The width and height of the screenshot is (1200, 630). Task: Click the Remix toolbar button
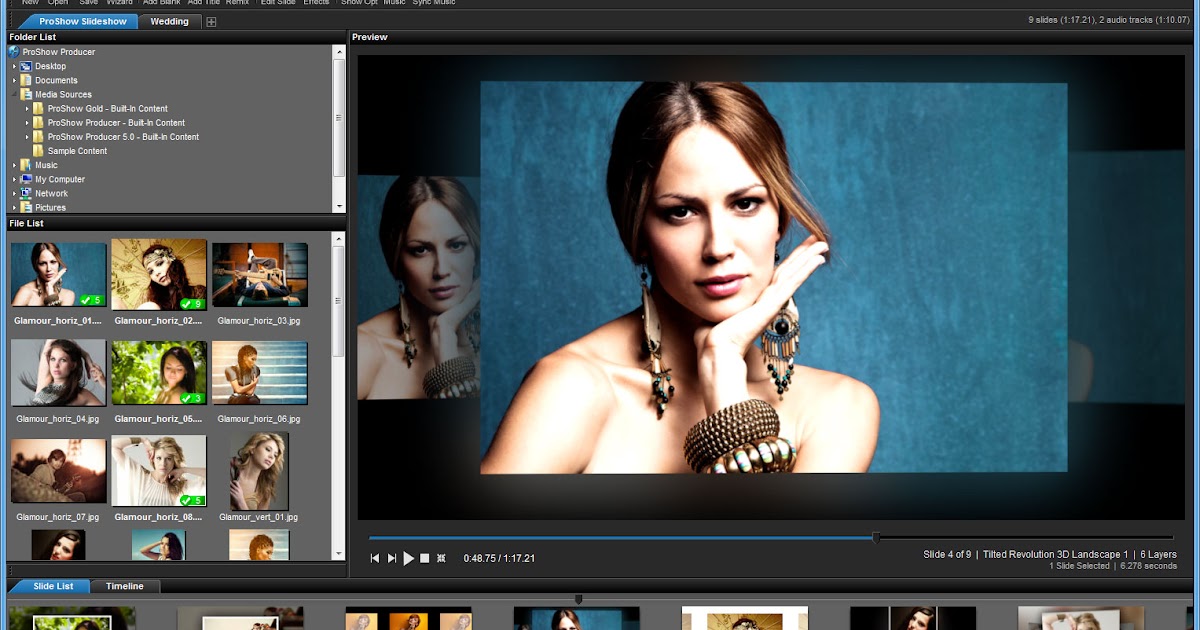tap(238, 3)
